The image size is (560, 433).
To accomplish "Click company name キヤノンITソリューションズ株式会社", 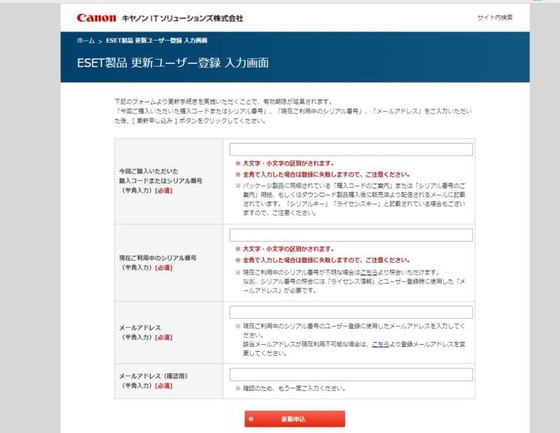I will click(182, 18).
